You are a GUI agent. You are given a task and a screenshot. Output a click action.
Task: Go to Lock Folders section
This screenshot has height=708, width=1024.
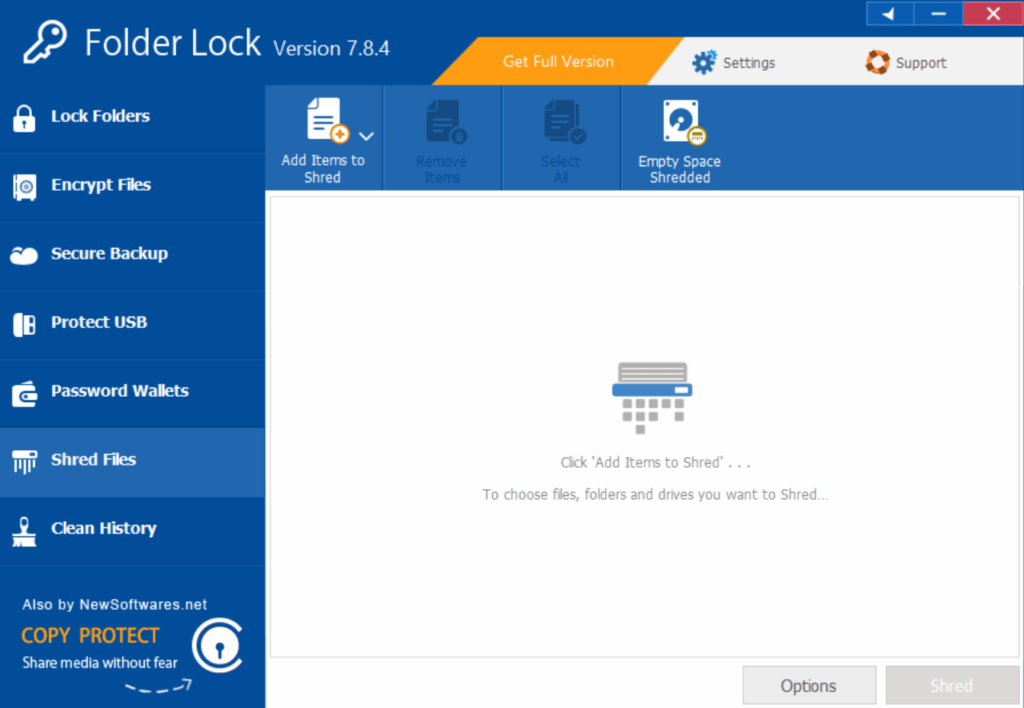click(133, 118)
